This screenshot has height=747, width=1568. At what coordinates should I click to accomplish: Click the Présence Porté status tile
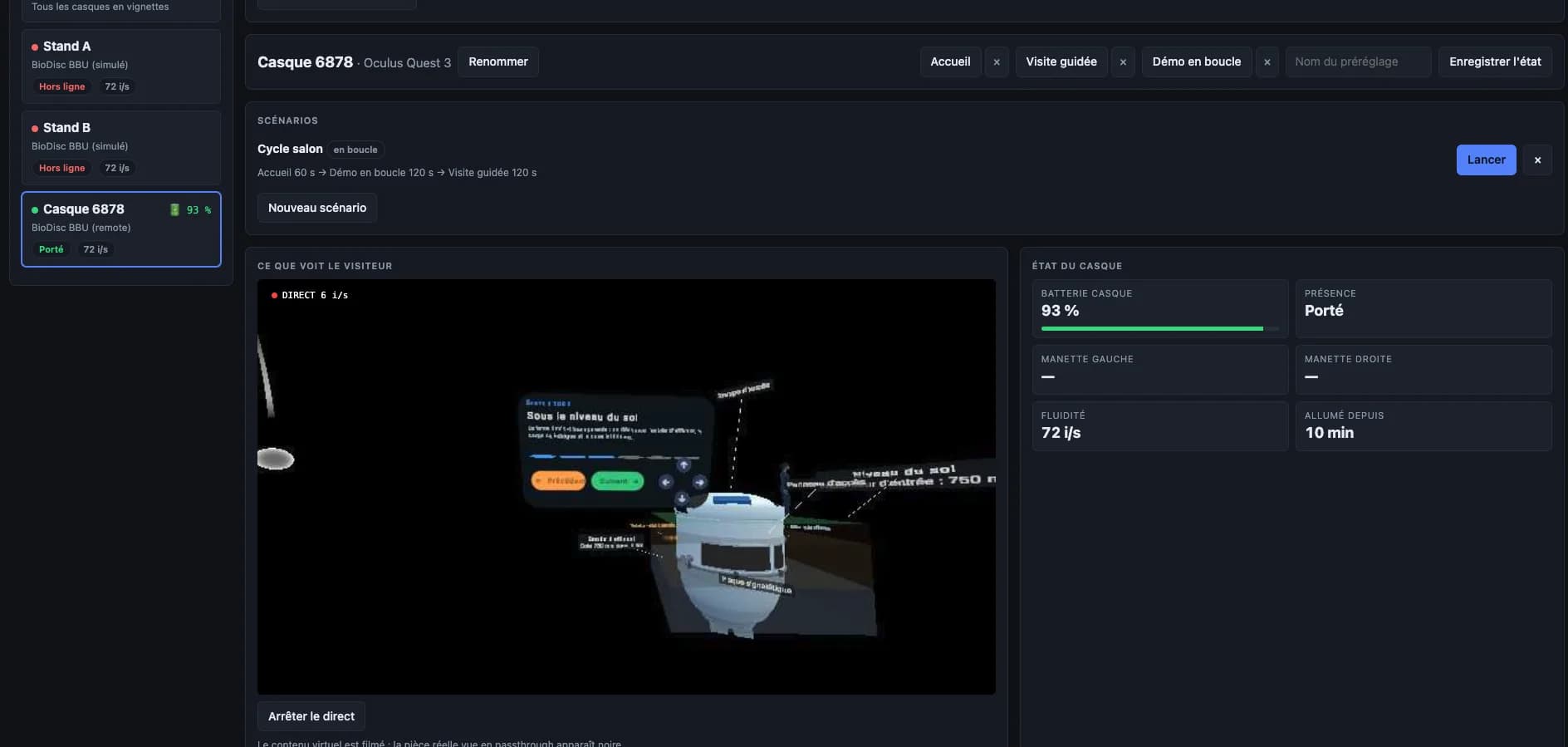[1423, 309]
